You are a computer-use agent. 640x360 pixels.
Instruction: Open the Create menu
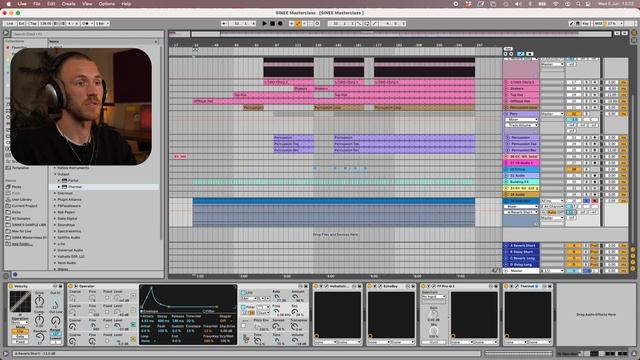(x=69, y=4)
